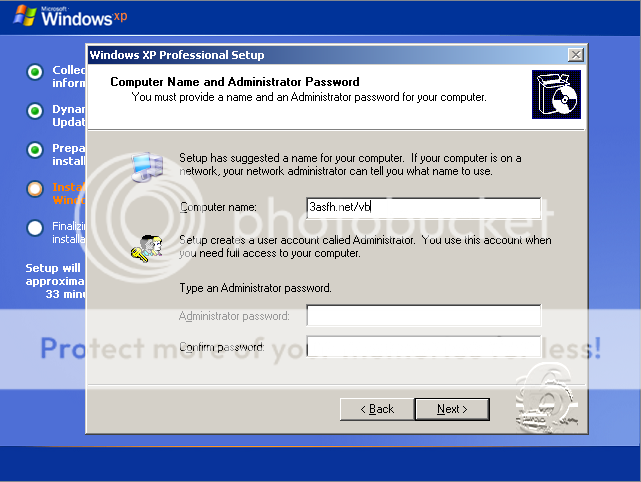
Task: Go back with the Back button
Action: [x=377, y=409]
